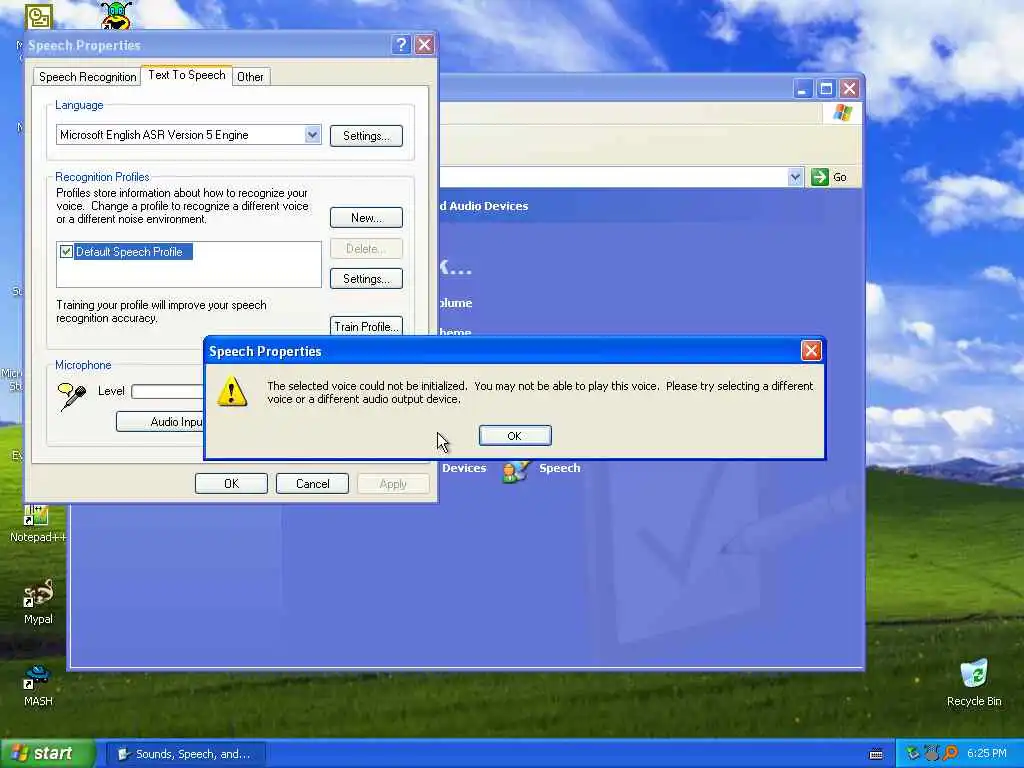
Task: Confirm Speech Properties with OK button
Action: [x=231, y=484]
